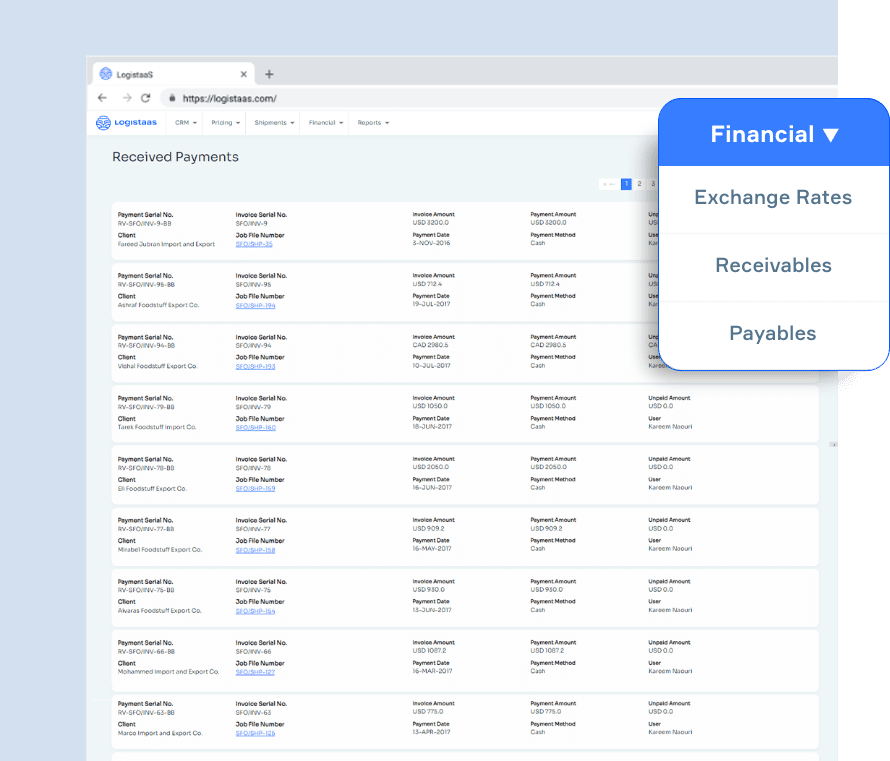Click the Logistaas logo in navbar
The height and width of the screenshot is (761, 890).
tap(126, 123)
